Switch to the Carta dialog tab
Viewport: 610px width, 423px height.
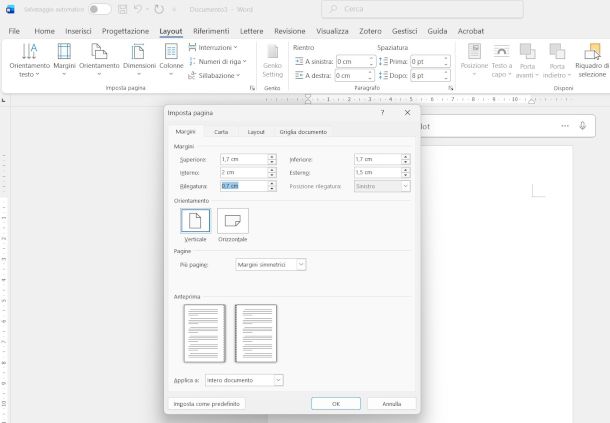[x=221, y=132]
